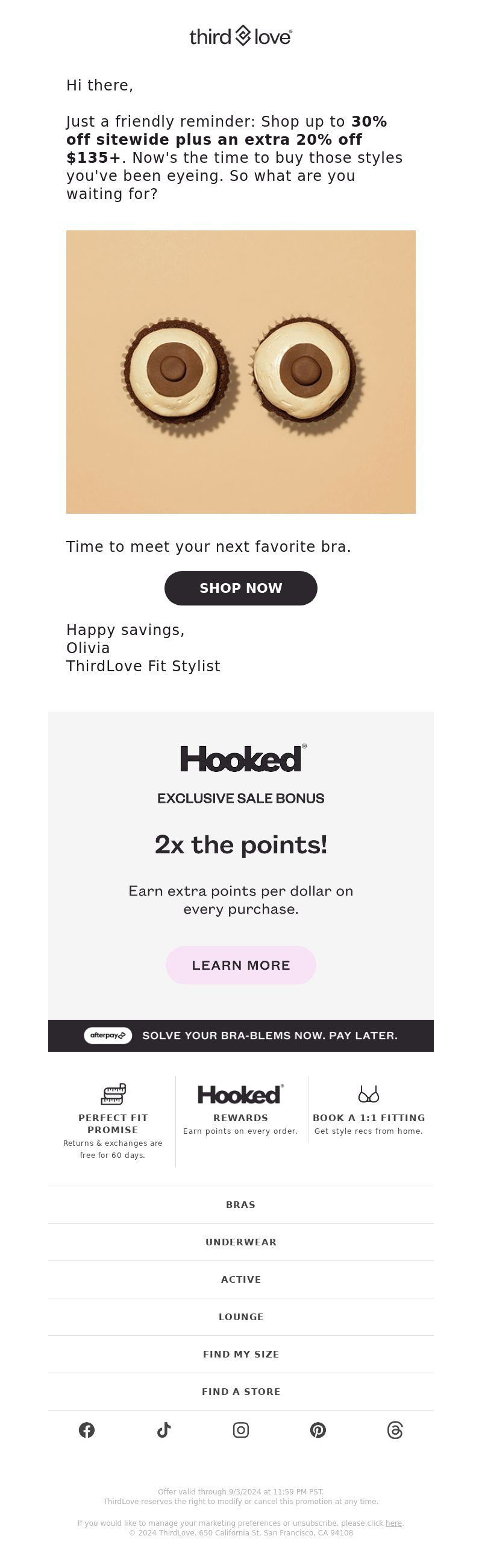Image resolution: width=482 pixels, height=1568 pixels.
Task: Go to FIND A STORE
Action: (x=240, y=1391)
